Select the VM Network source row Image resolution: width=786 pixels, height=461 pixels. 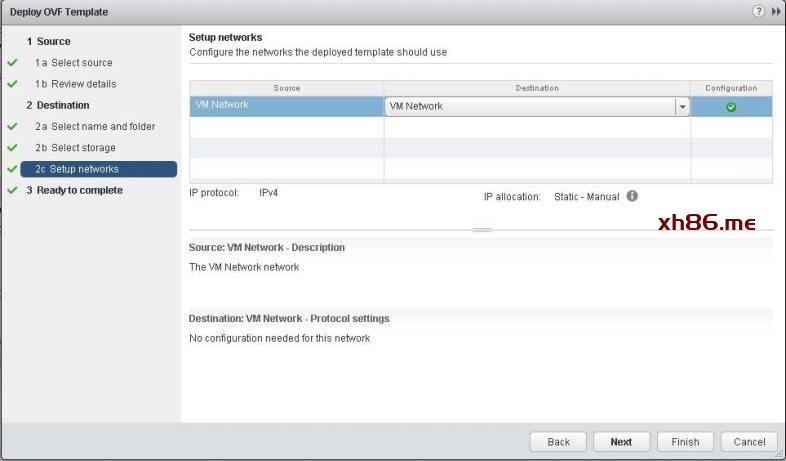point(285,105)
